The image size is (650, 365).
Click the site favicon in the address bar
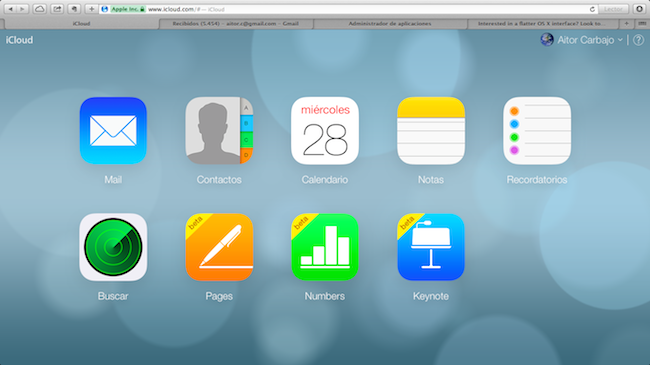pyautogui.click(x=105, y=9)
